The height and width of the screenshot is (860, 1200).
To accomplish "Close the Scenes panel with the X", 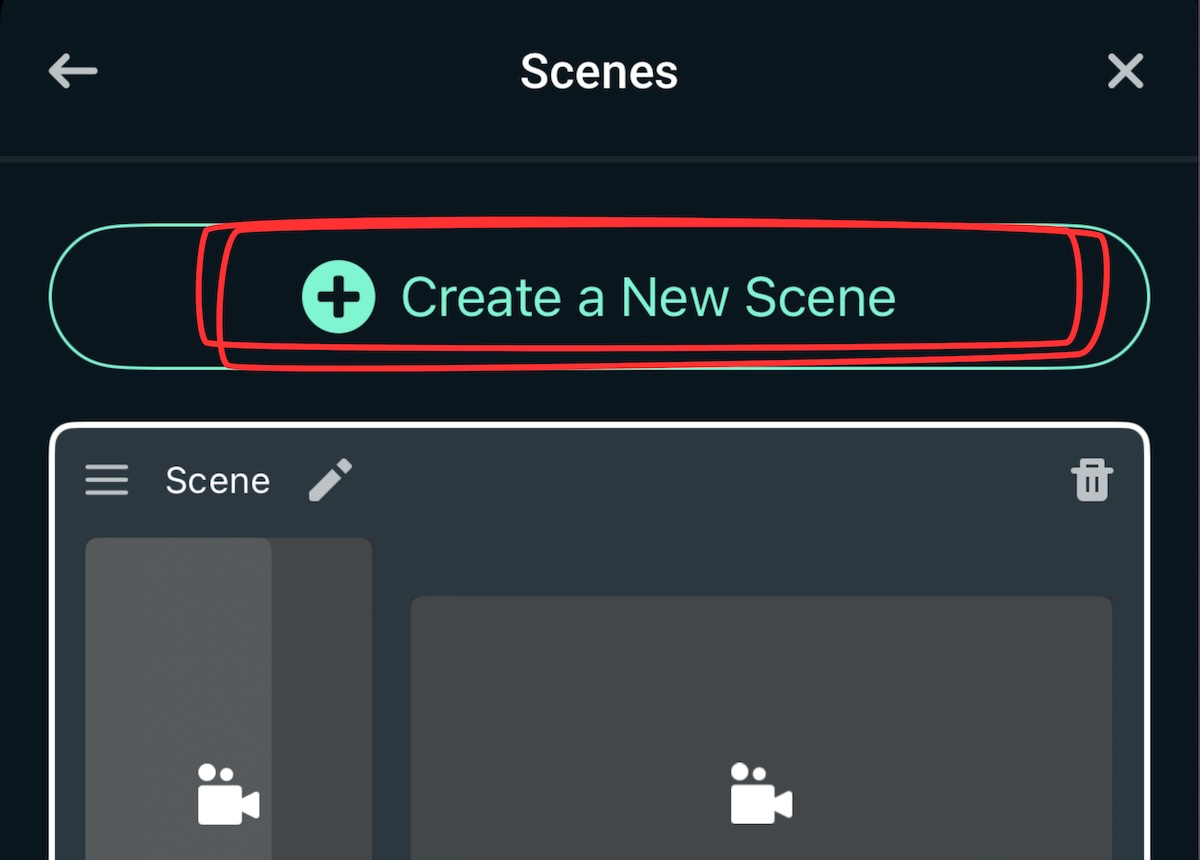I will pos(1126,71).
